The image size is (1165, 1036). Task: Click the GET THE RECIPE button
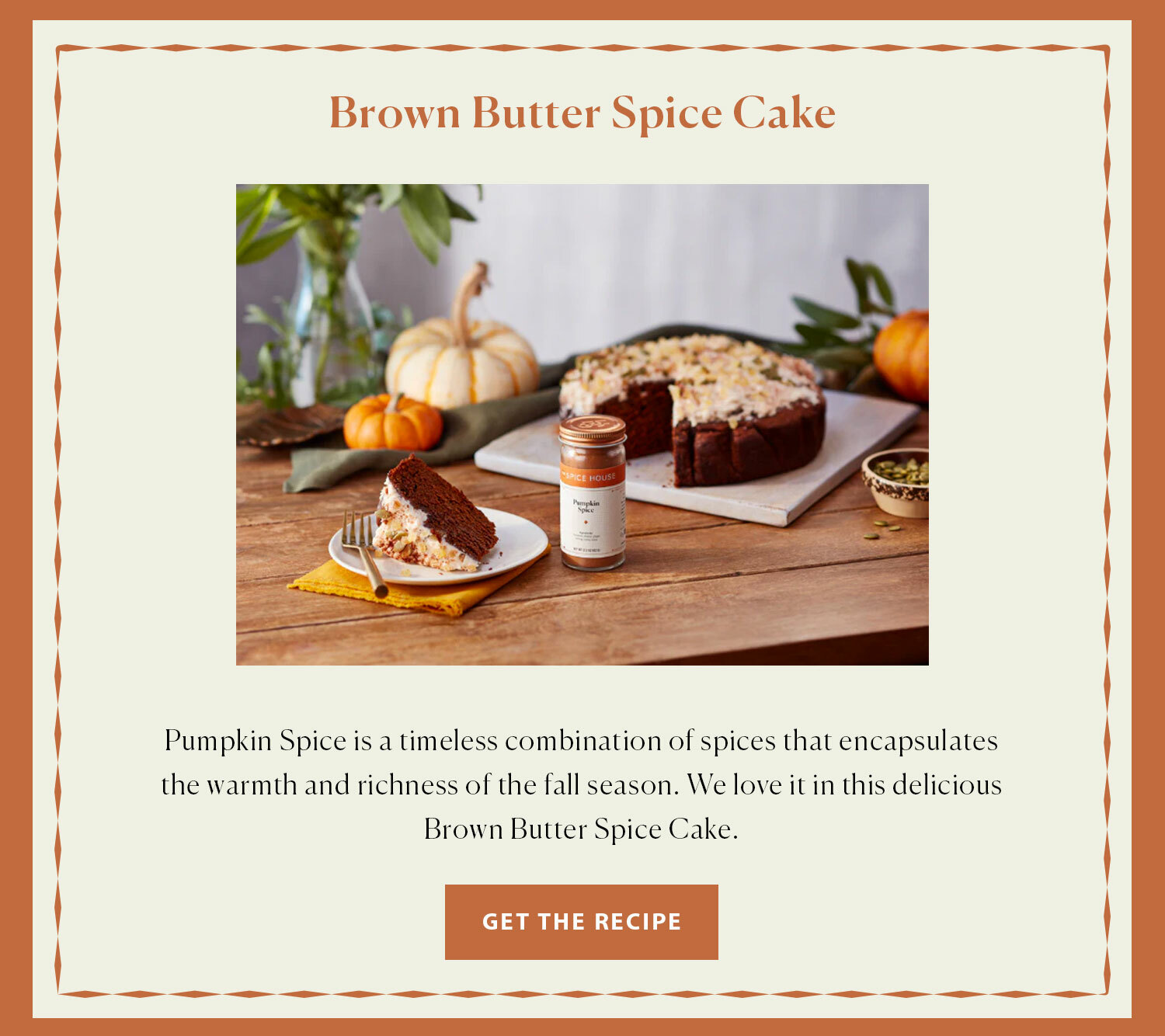click(x=581, y=922)
